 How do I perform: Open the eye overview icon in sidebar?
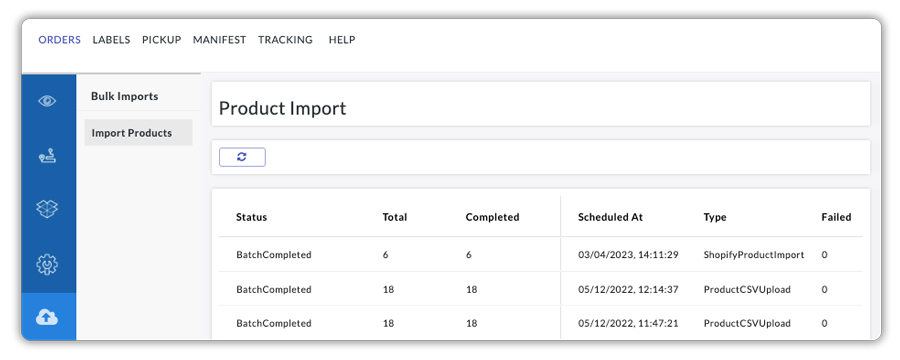pos(47,101)
